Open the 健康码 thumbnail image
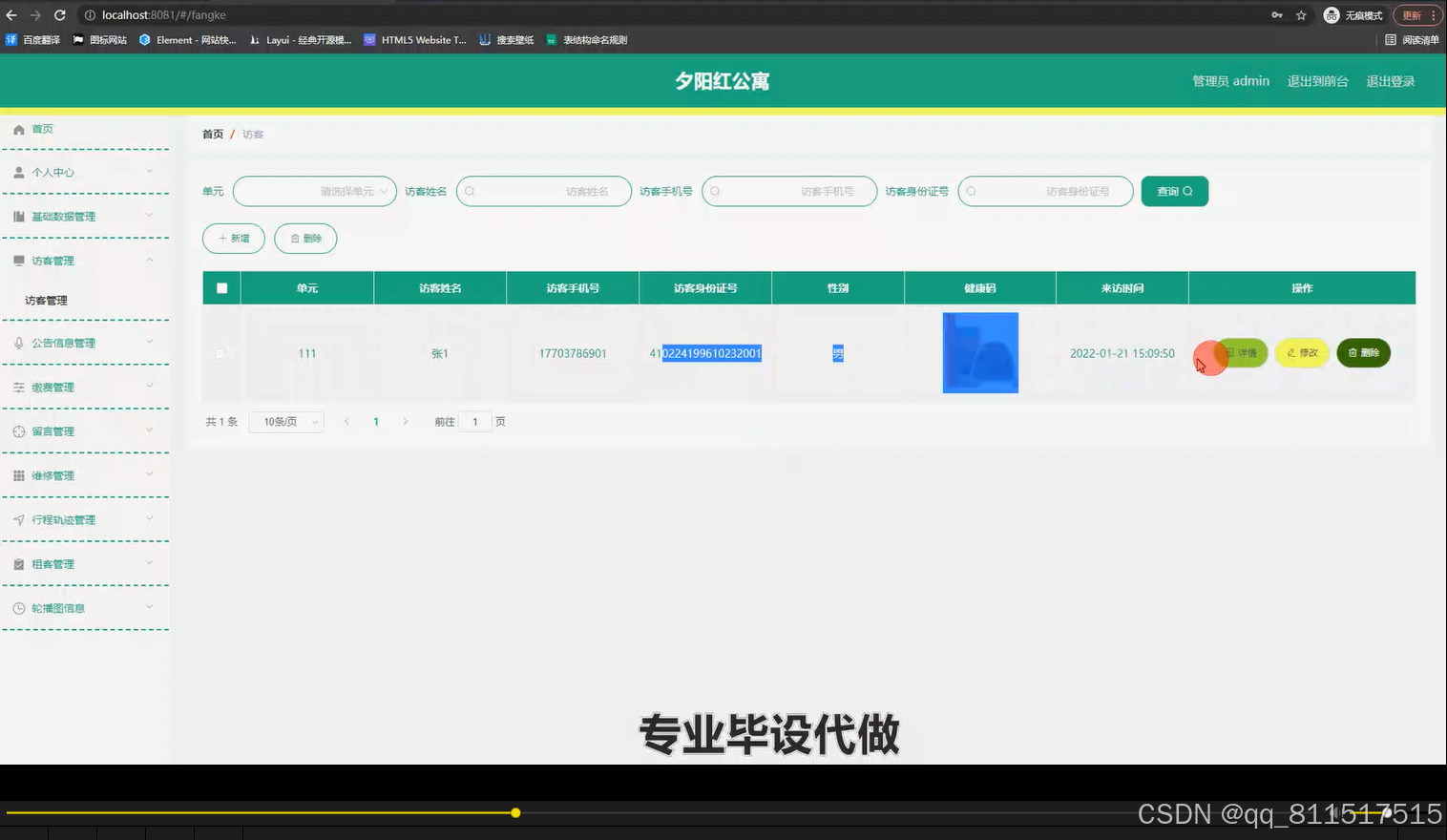Viewport: 1447px width, 840px height. coord(980,353)
